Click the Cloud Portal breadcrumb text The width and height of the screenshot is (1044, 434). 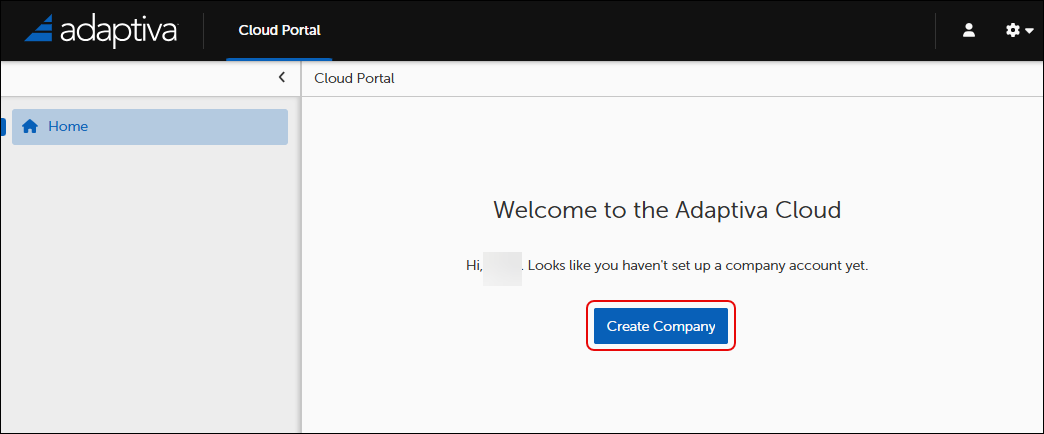(354, 79)
